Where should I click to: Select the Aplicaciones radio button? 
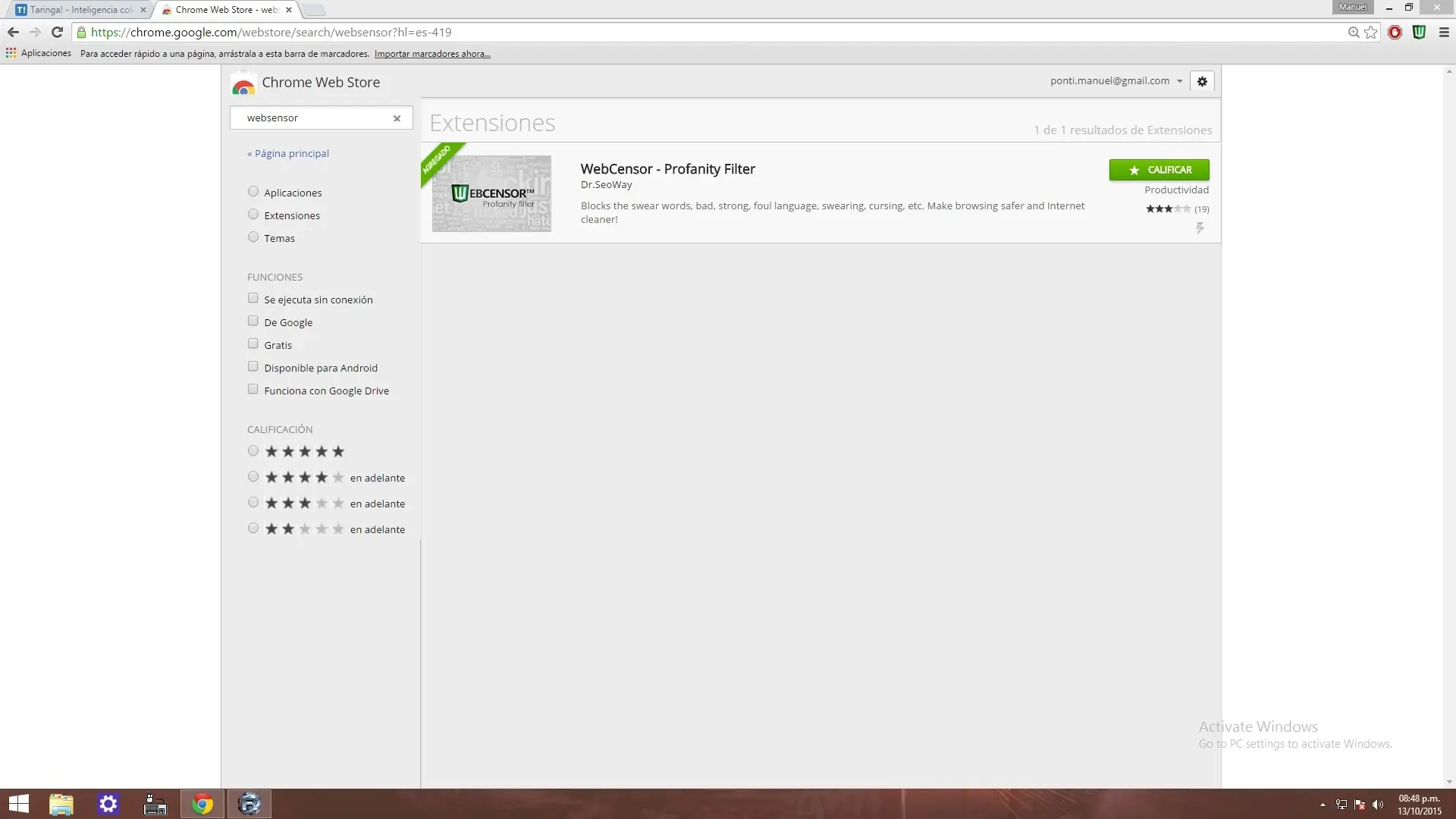253,192
